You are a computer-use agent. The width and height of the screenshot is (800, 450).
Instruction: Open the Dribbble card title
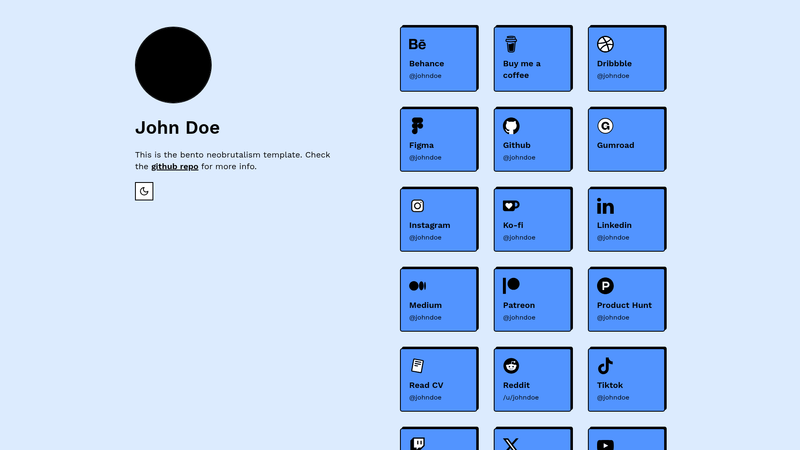(614, 64)
